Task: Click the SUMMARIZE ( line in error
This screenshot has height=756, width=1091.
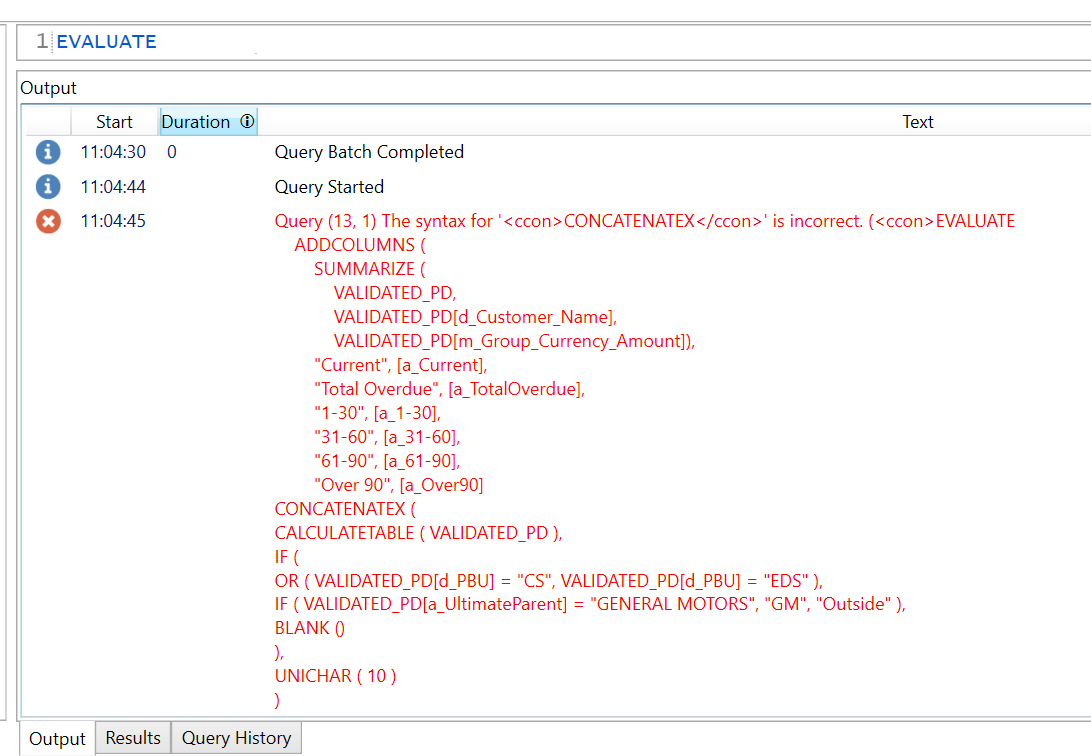Action: point(369,268)
